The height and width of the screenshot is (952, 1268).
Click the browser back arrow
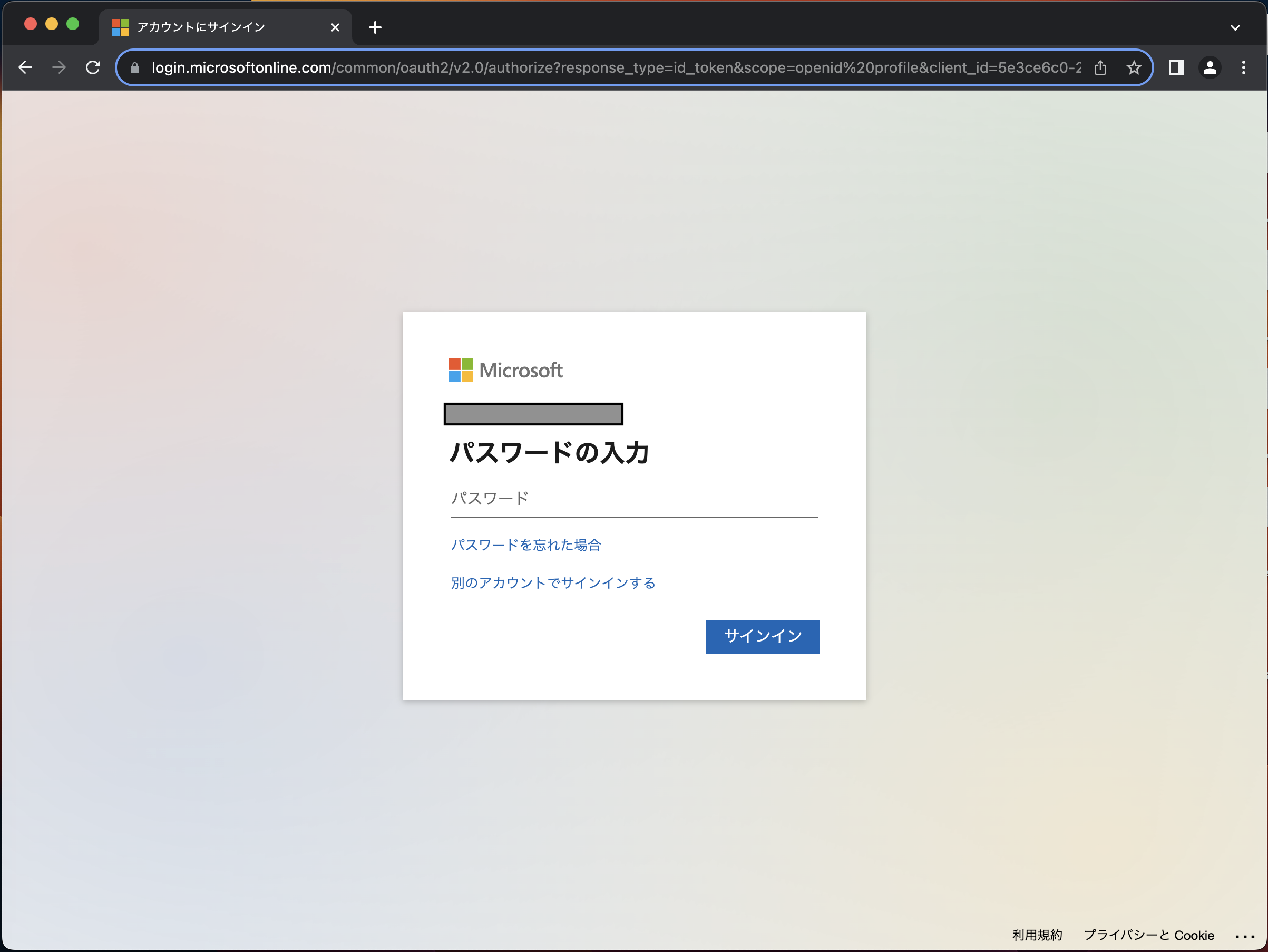click(25, 67)
